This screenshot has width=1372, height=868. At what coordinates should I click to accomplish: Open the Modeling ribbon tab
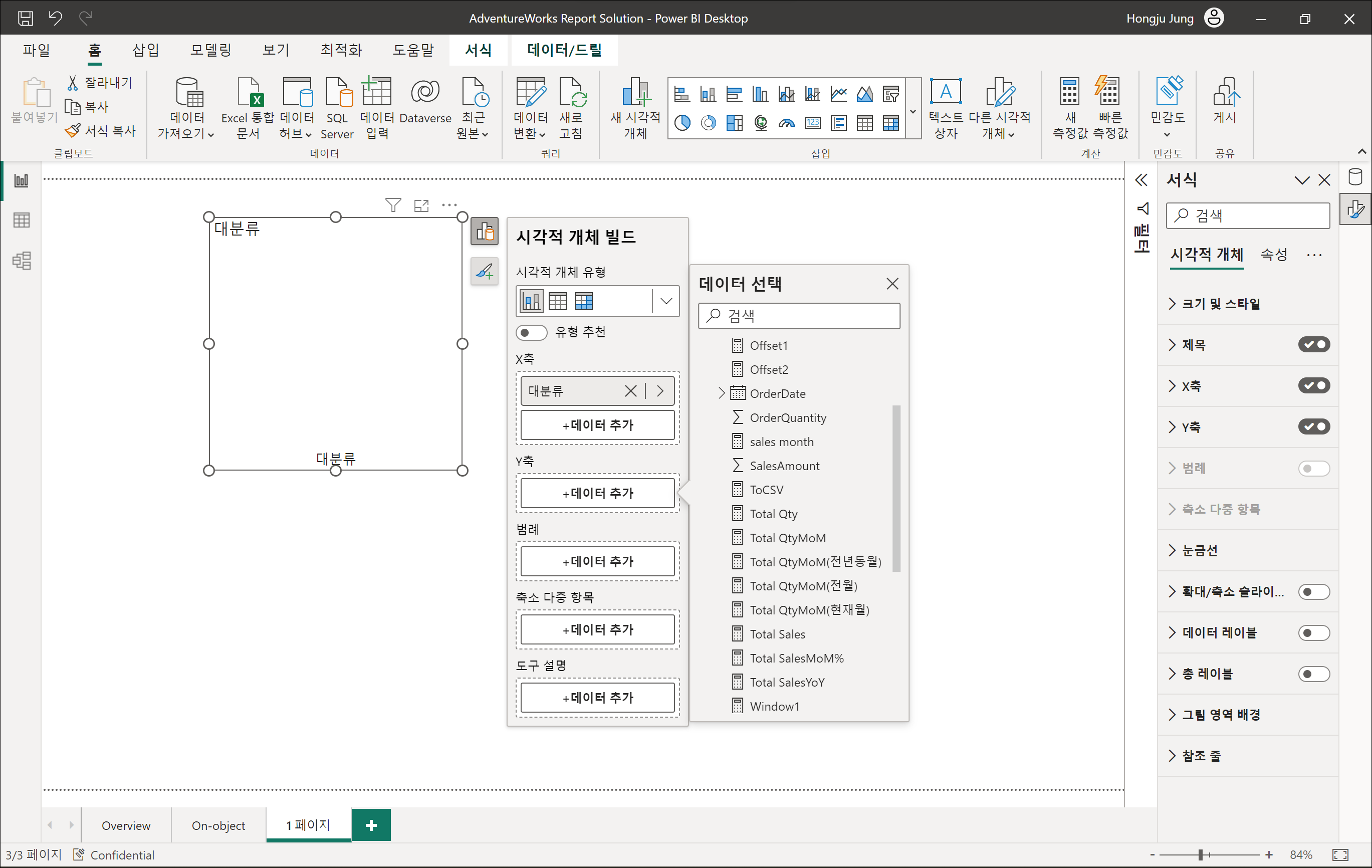(x=210, y=50)
